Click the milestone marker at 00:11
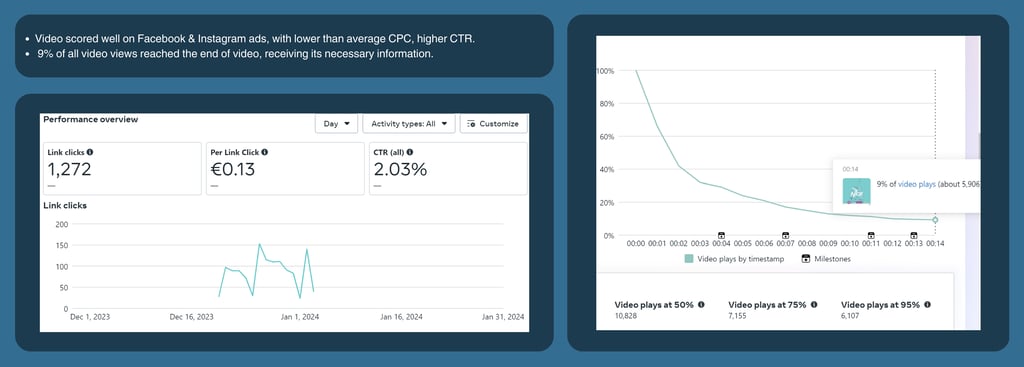Image resolution: width=1024 pixels, height=367 pixels. (x=871, y=235)
